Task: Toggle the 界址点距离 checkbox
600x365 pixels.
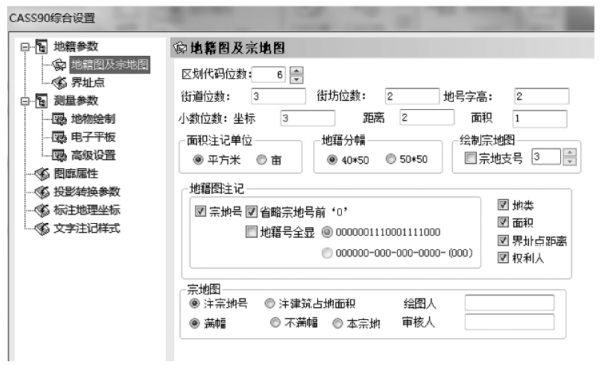Action: [503, 240]
